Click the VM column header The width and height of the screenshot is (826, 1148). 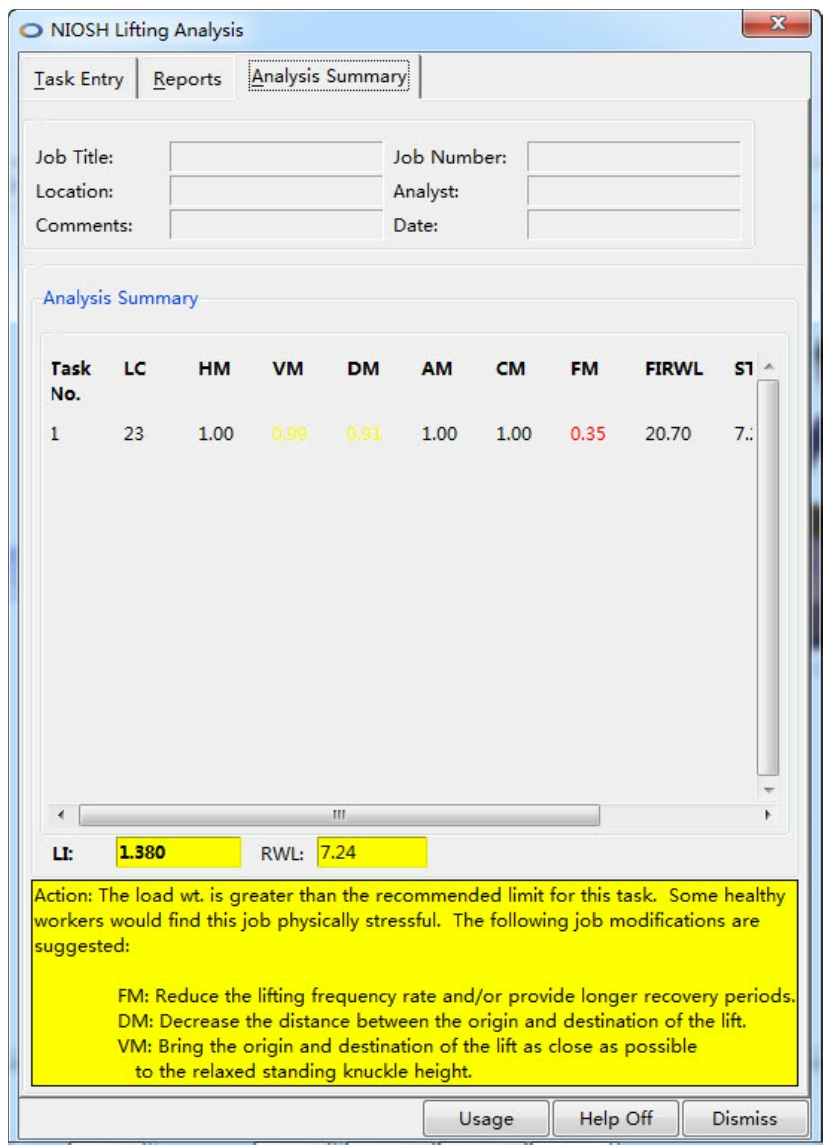click(288, 368)
